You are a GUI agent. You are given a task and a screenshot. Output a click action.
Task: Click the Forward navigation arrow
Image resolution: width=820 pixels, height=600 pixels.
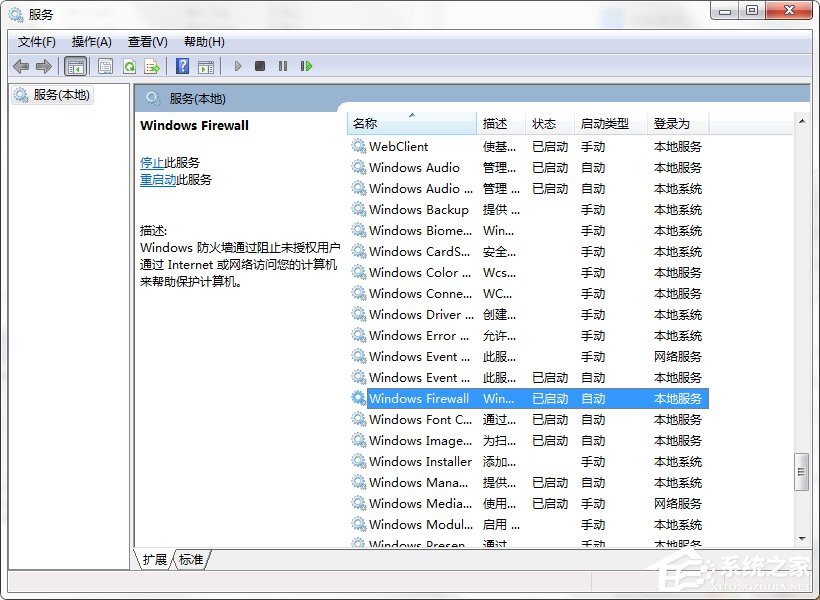[45, 66]
